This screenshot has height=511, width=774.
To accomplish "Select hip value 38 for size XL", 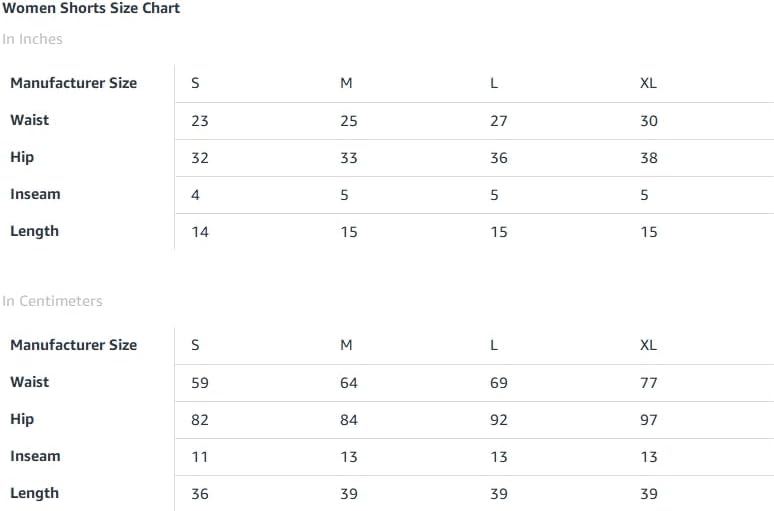I will point(649,158).
